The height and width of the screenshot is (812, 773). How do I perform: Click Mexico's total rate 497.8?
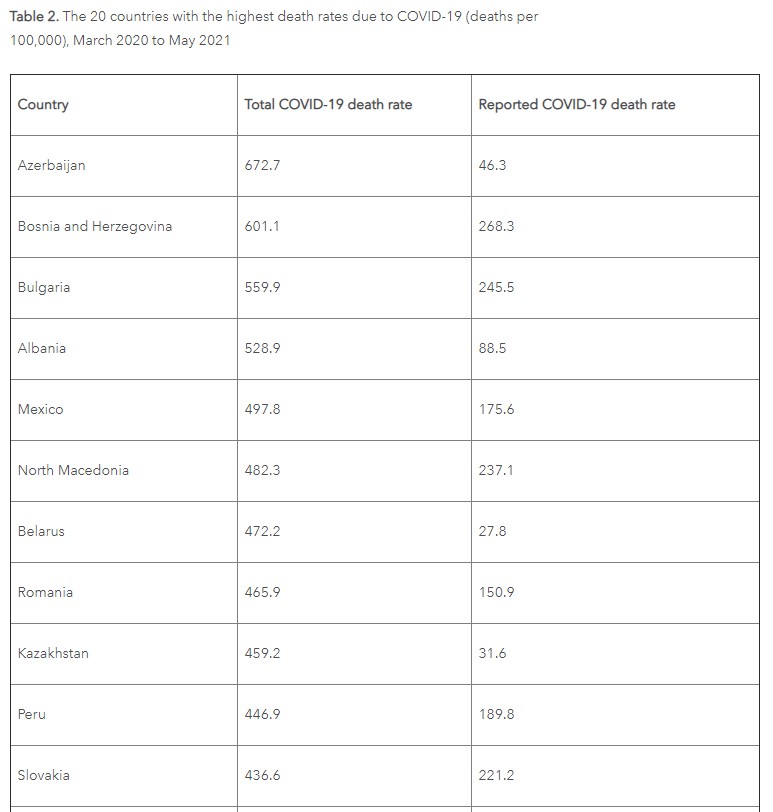[262, 409]
